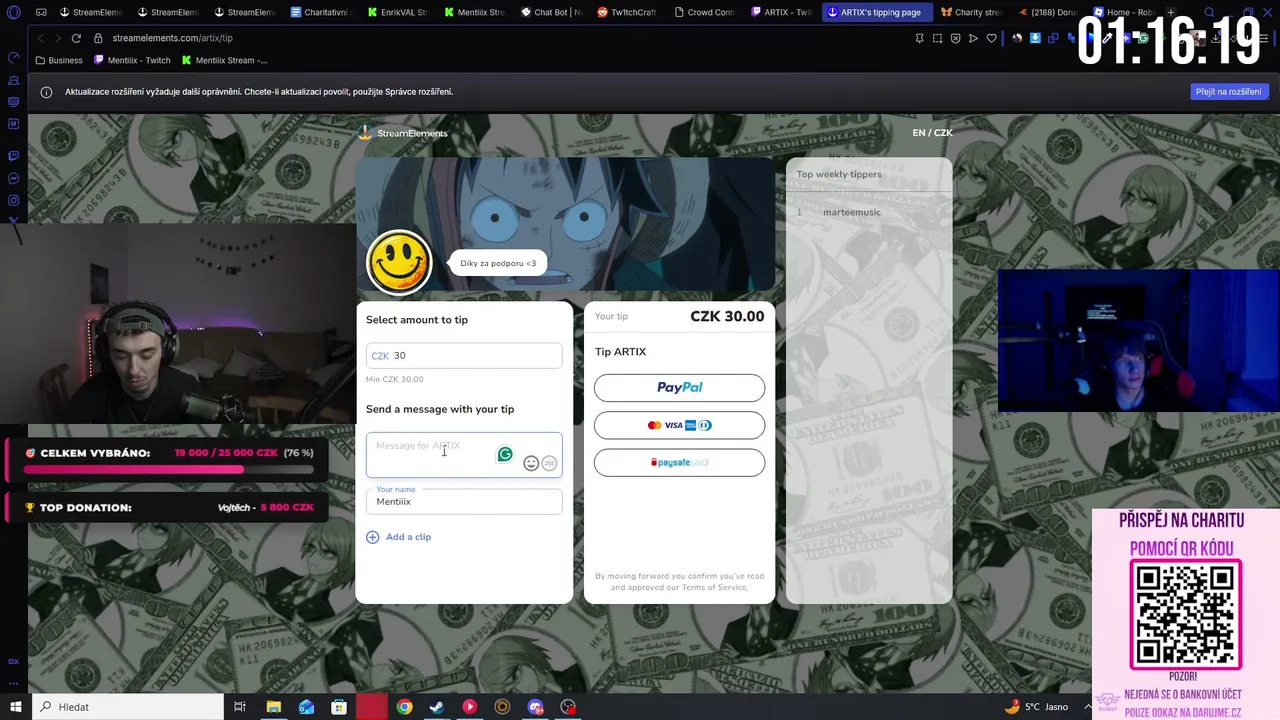The height and width of the screenshot is (720, 1280).
Task: Click the Terms of Service notice
Action: [679, 581]
